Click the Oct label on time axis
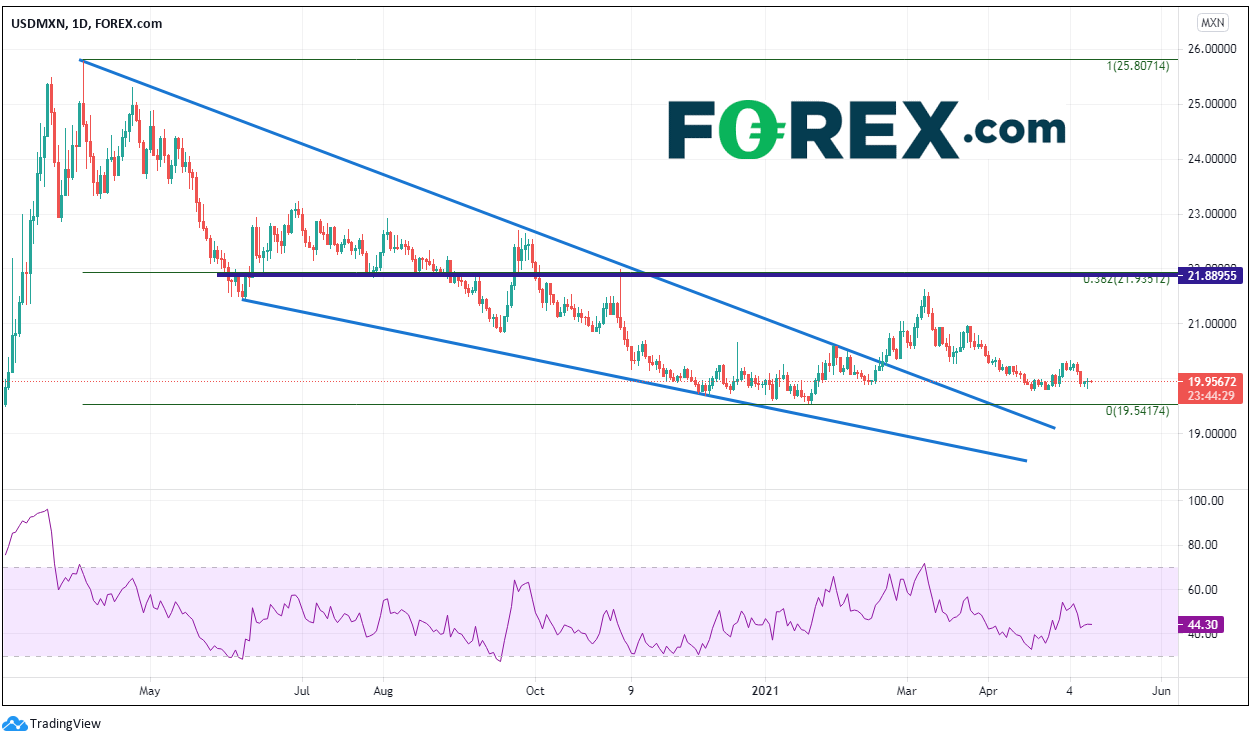Viewport: 1255px width, 742px height. [535, 690]
